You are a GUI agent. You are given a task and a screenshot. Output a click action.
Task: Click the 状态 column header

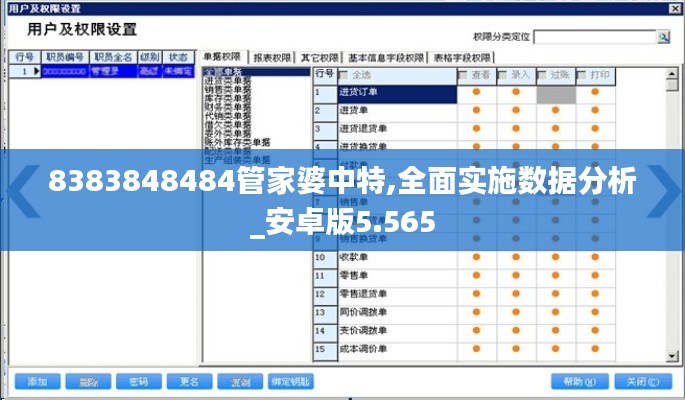tap(178, 57)
